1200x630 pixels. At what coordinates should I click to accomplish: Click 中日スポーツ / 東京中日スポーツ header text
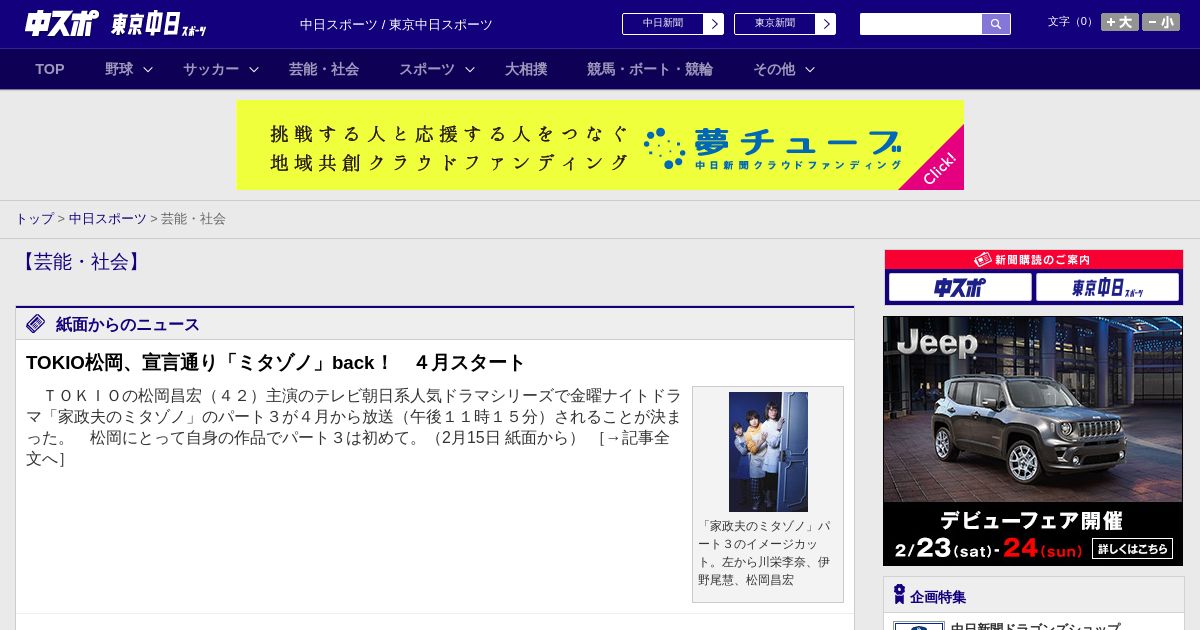tap(396, 24)
